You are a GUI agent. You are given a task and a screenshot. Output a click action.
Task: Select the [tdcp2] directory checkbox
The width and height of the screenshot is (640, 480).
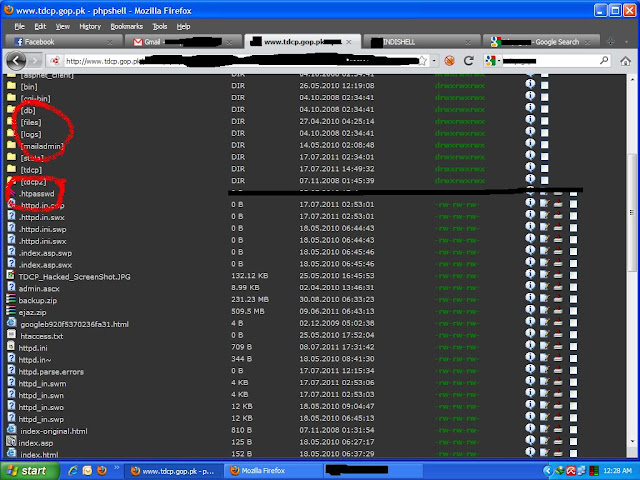pyautogui.click(x=544, y=180)
